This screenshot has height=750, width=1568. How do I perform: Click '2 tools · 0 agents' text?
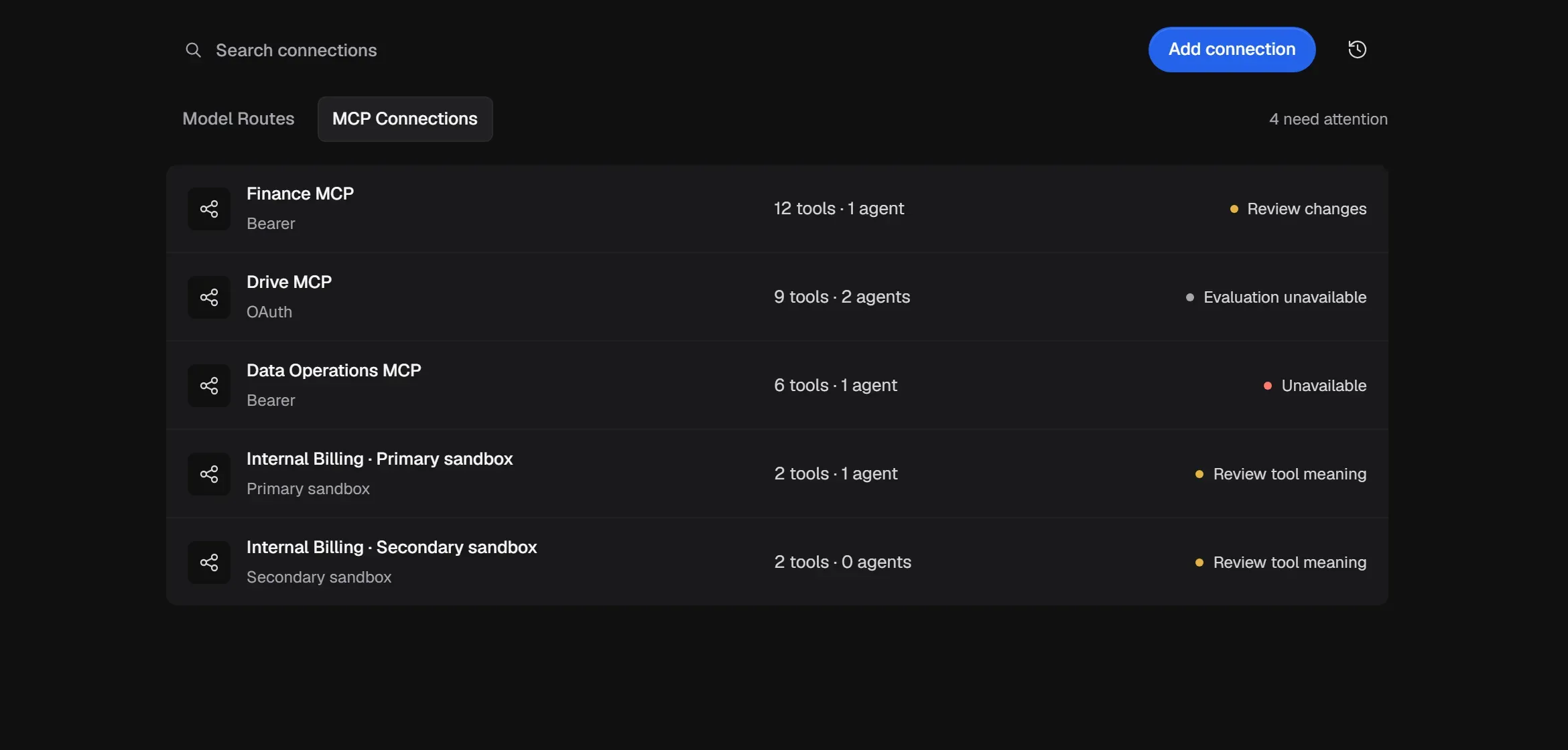point(842,562)
